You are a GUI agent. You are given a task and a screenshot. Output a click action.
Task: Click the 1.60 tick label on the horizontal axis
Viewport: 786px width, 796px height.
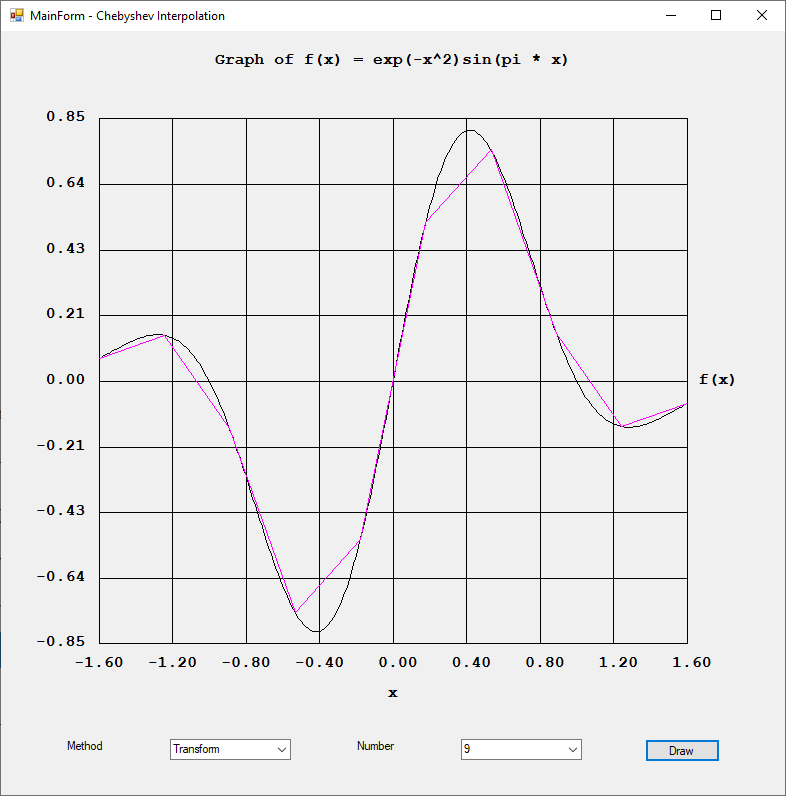pyautogui.click(x=687, y=662)
